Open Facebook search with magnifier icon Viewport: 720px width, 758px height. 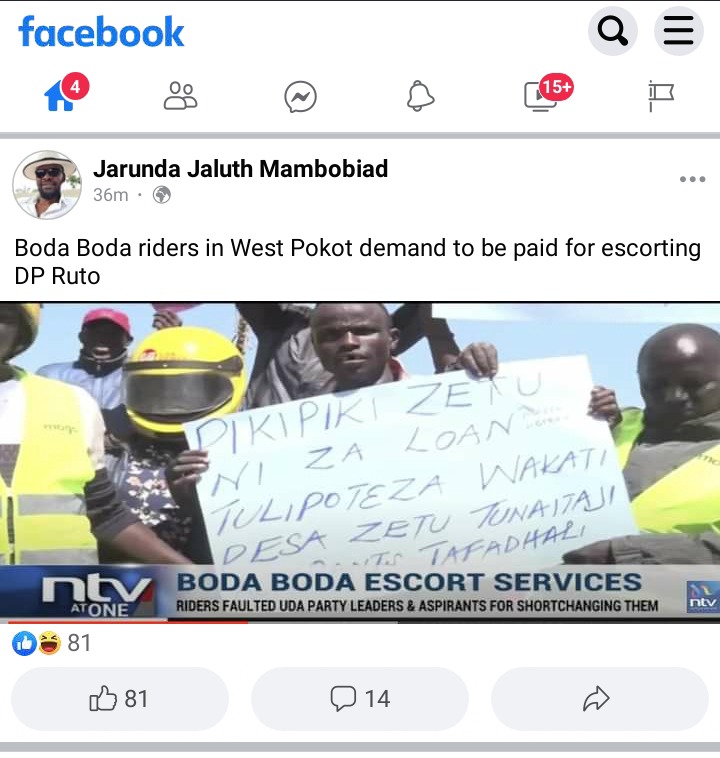click(612, 31)
